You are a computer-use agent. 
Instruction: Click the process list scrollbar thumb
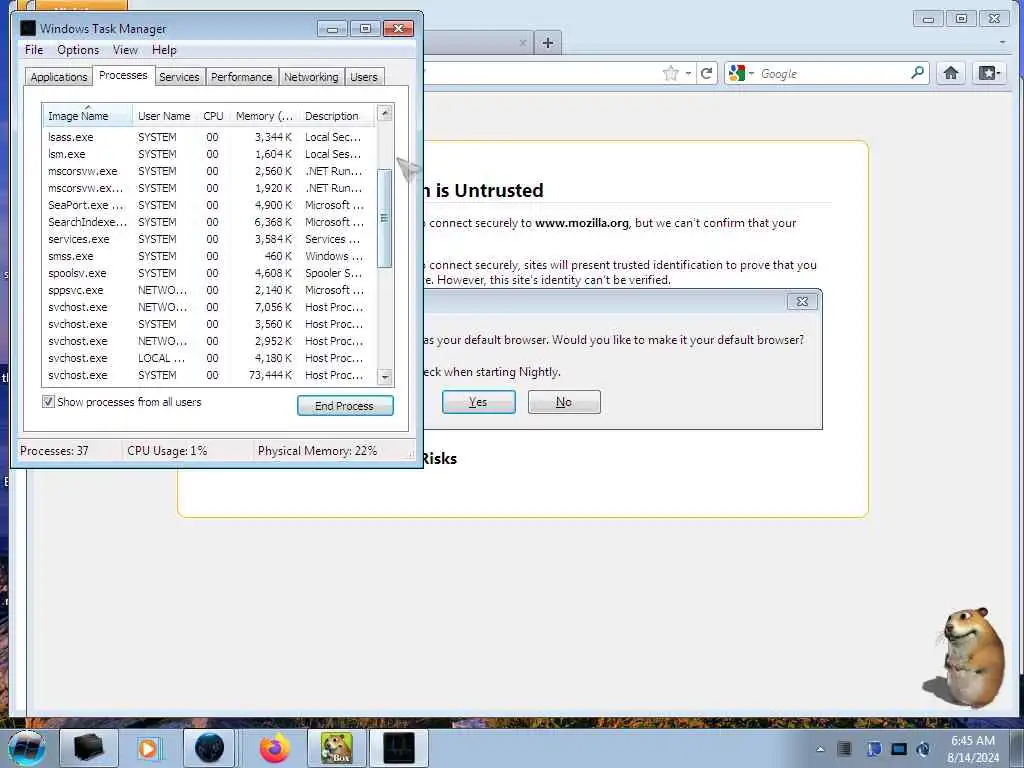tap(385, 218)
